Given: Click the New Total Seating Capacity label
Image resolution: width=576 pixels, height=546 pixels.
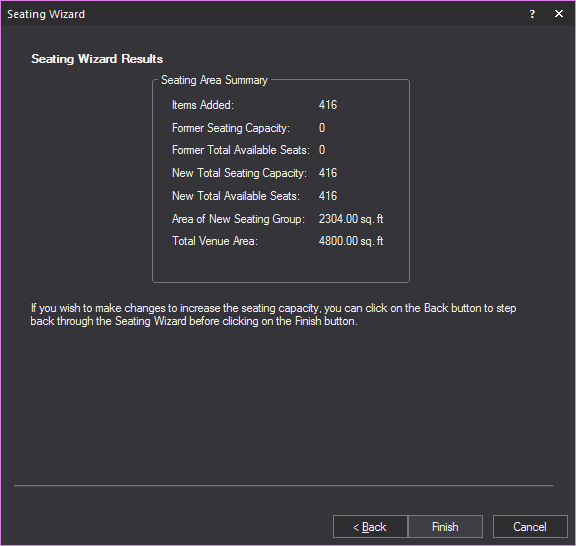Looking at the screenshot, I should tap(240, 173).
